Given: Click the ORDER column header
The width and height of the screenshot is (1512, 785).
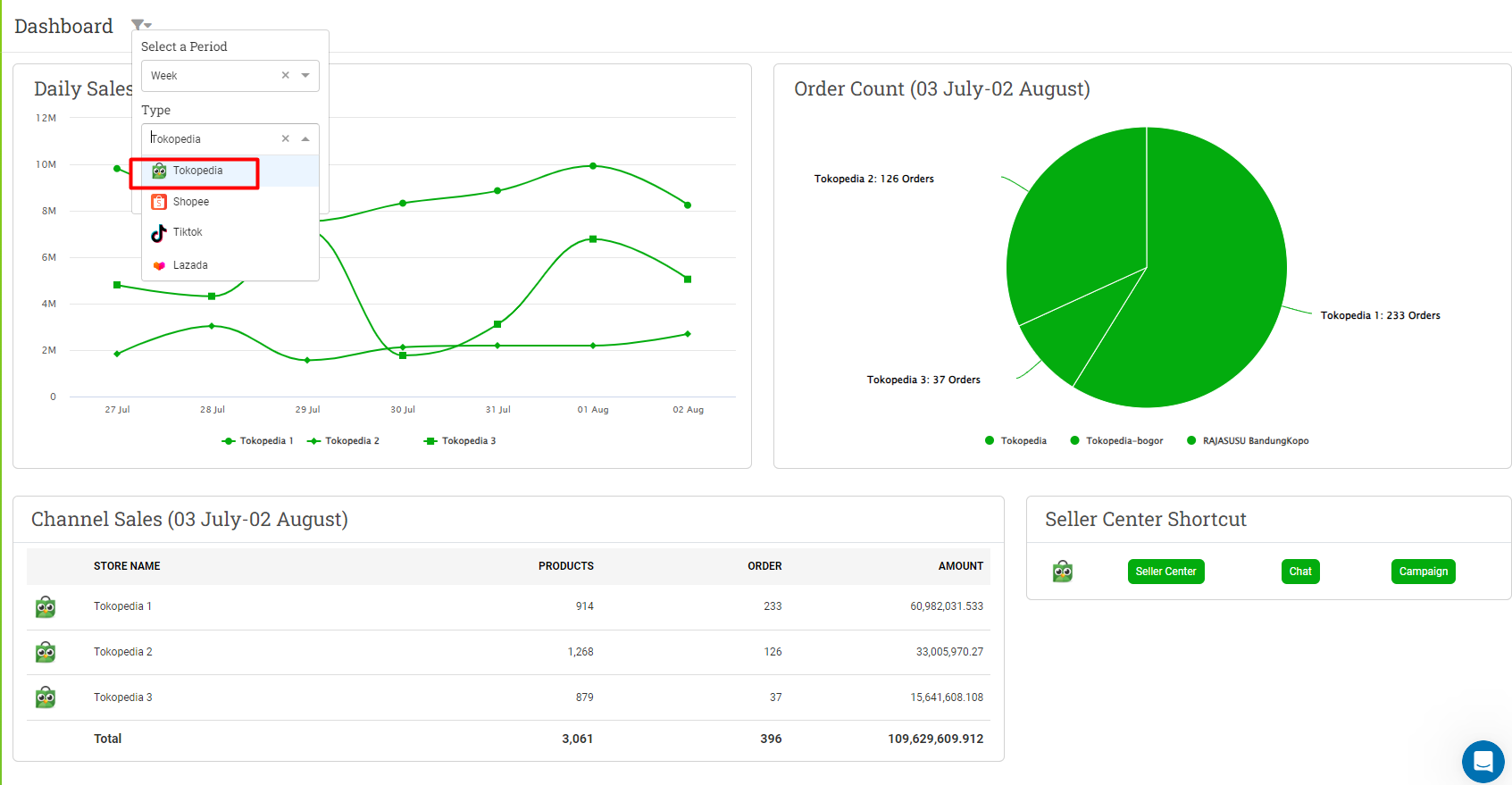Looking at the screenshot, I should click(x=764, y=566).
